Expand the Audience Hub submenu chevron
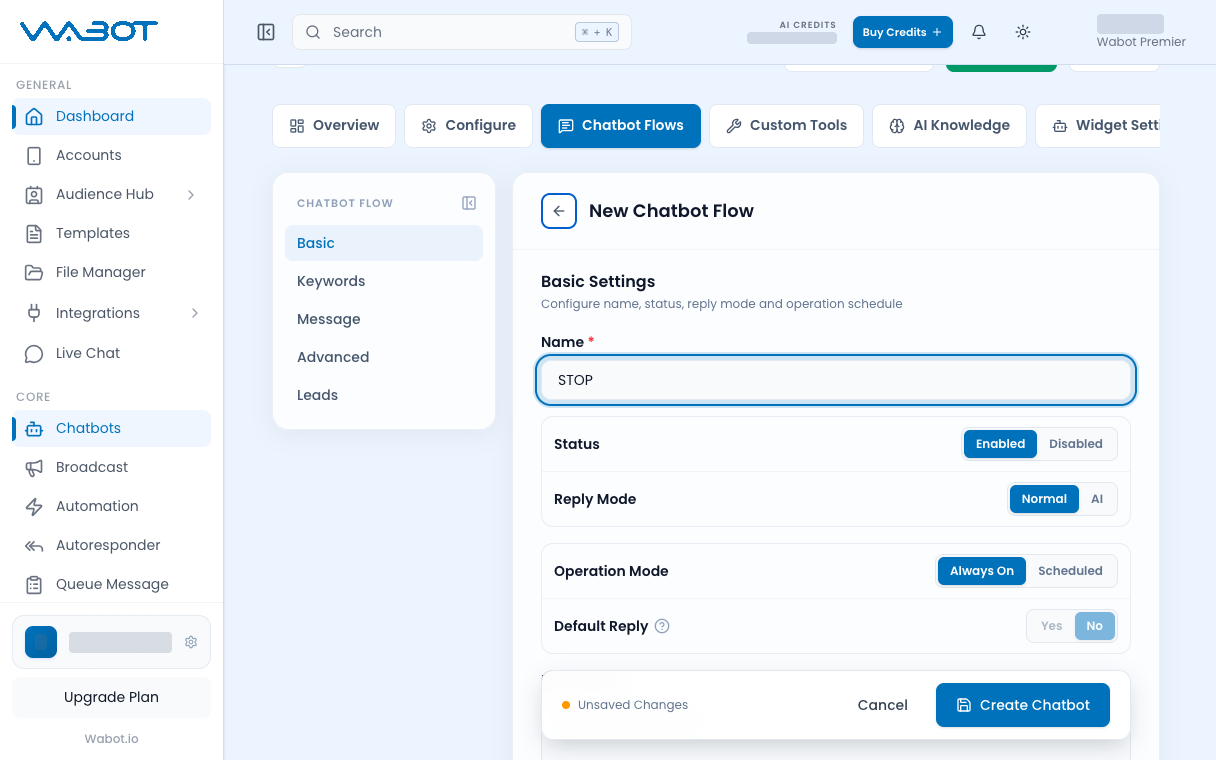 [191, 194]
